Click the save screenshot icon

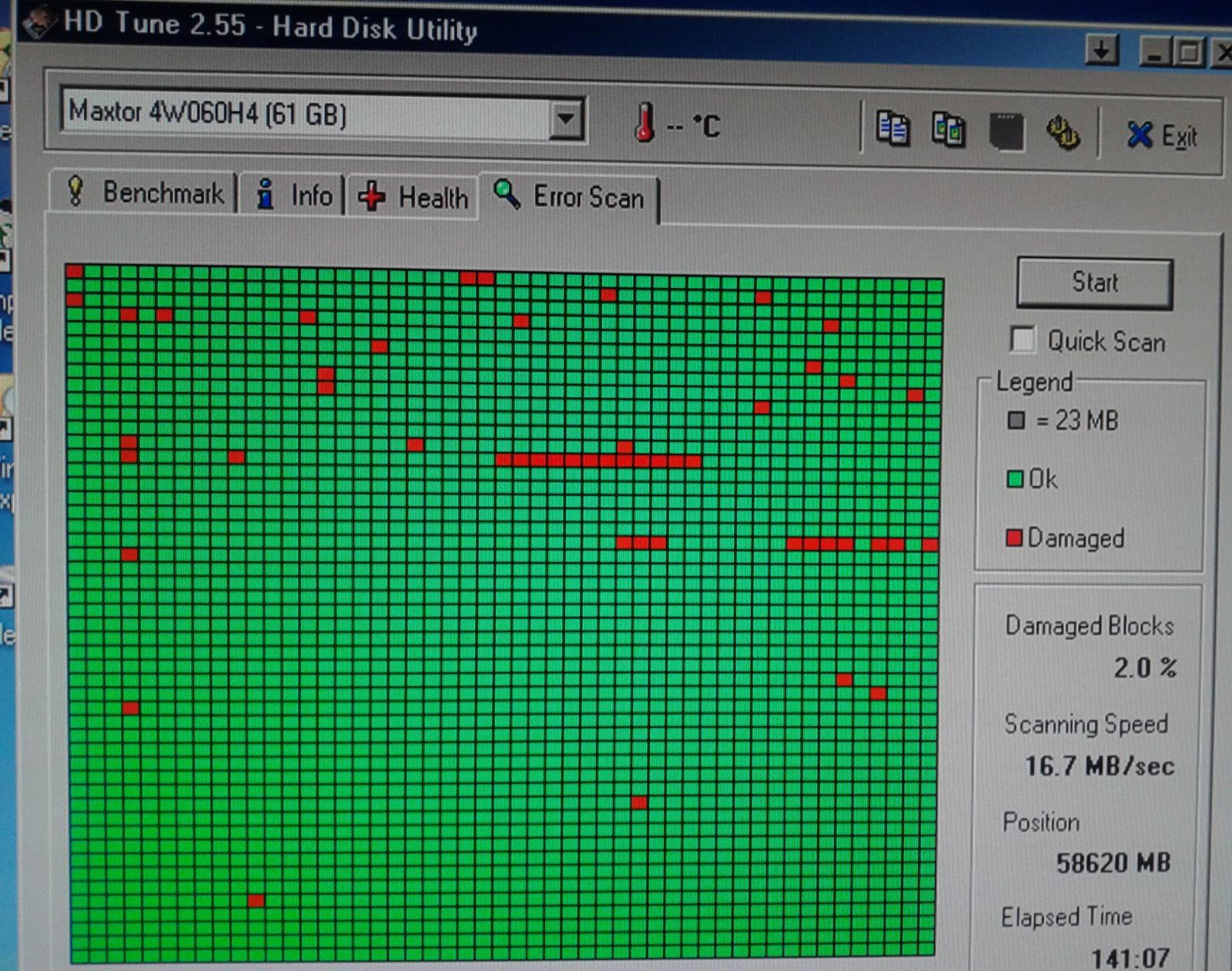pos(1006,132)
